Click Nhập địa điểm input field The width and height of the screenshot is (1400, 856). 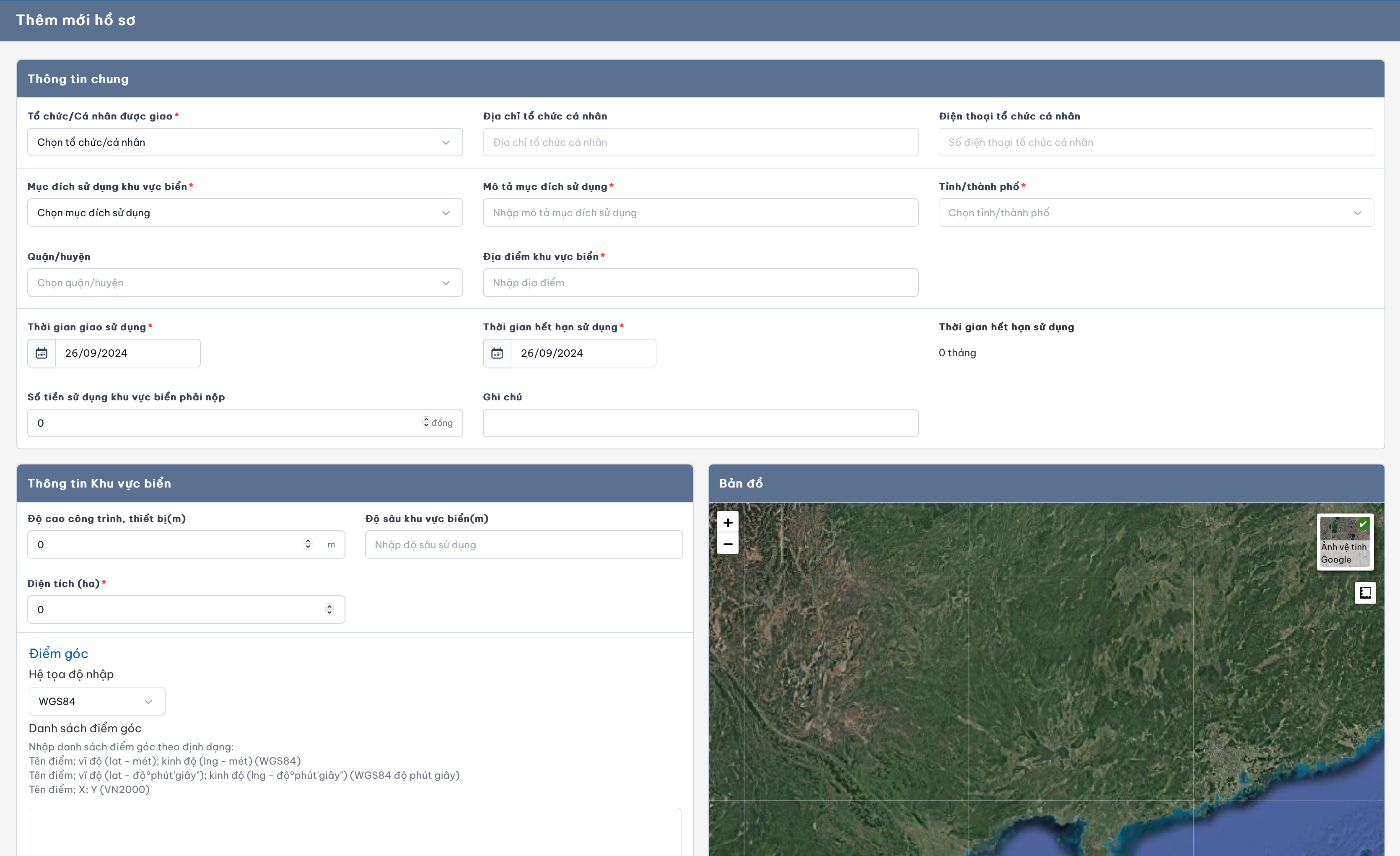700,283
